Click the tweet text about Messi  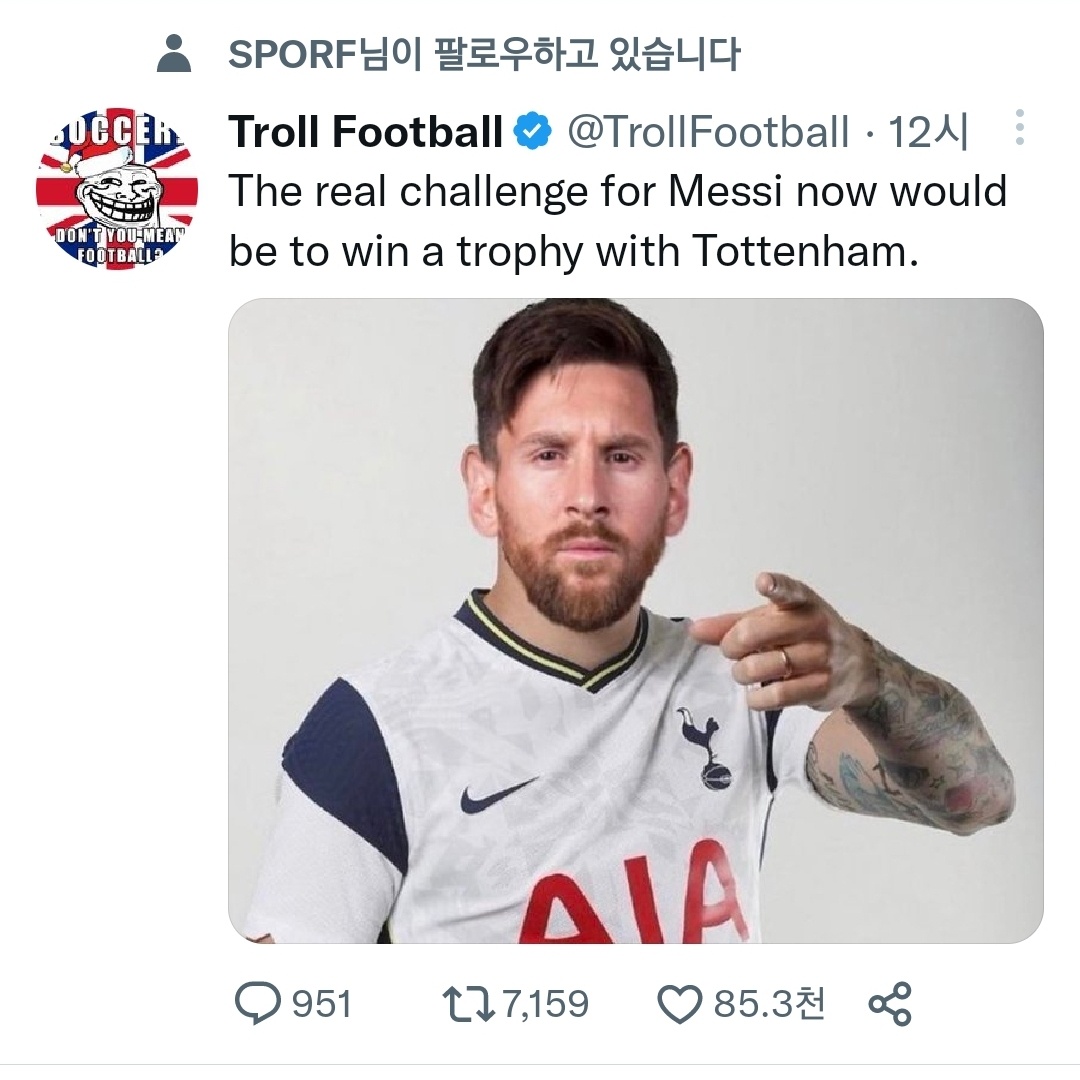(x=617, y=221)
